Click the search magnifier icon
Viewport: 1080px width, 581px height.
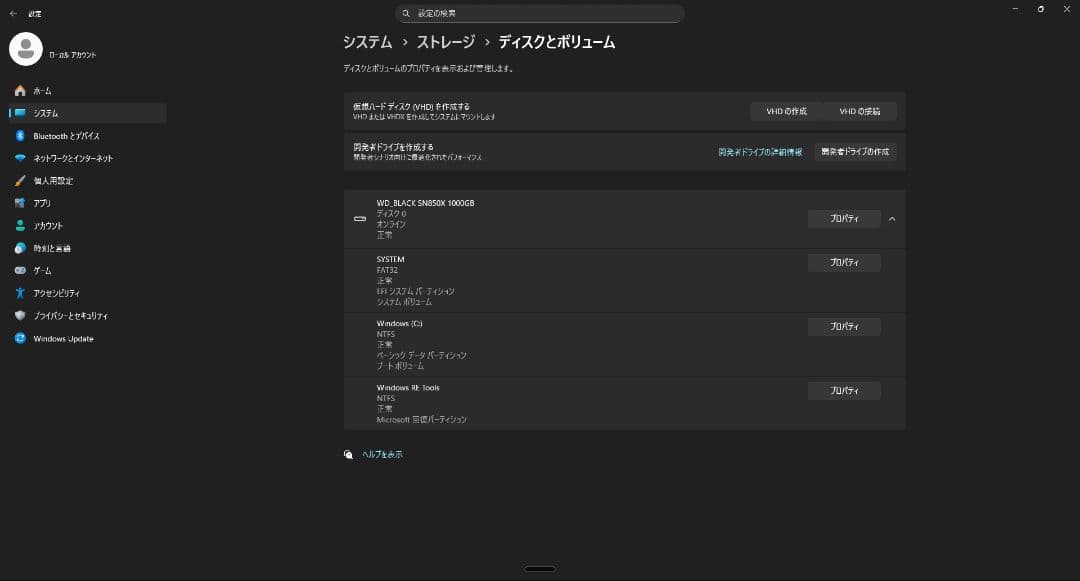406,13
